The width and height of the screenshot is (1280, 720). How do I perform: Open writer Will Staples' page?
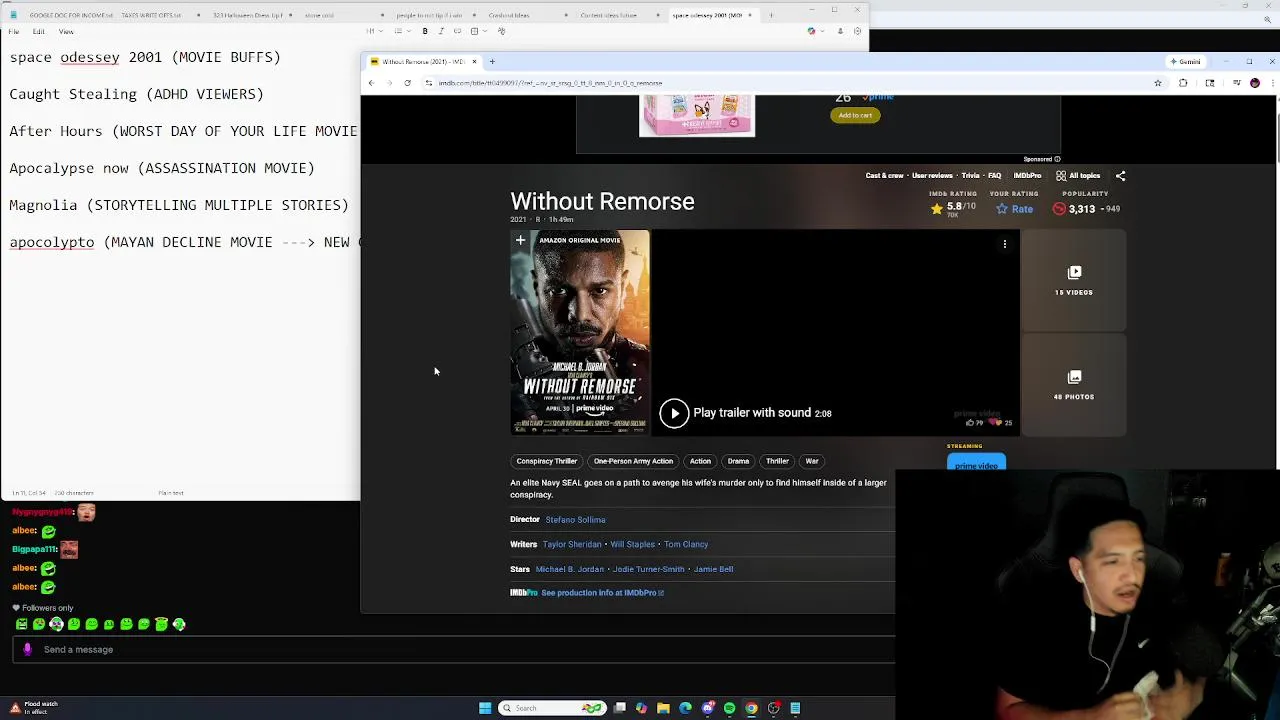pyautogui.click(x=633, y=545)
